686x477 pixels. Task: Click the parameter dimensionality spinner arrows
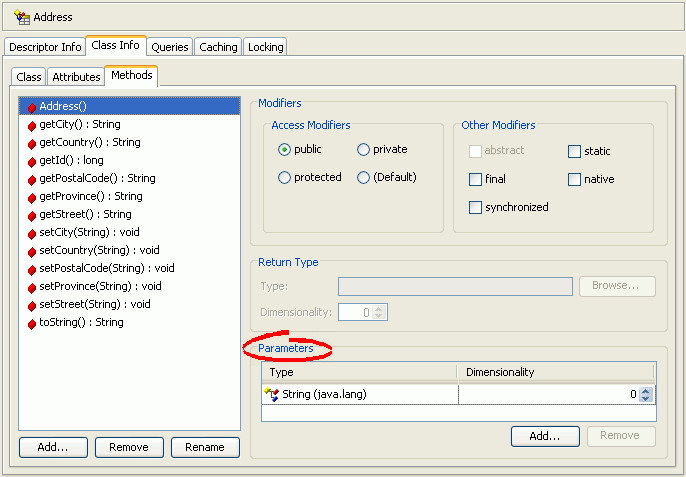coord(645,394)
